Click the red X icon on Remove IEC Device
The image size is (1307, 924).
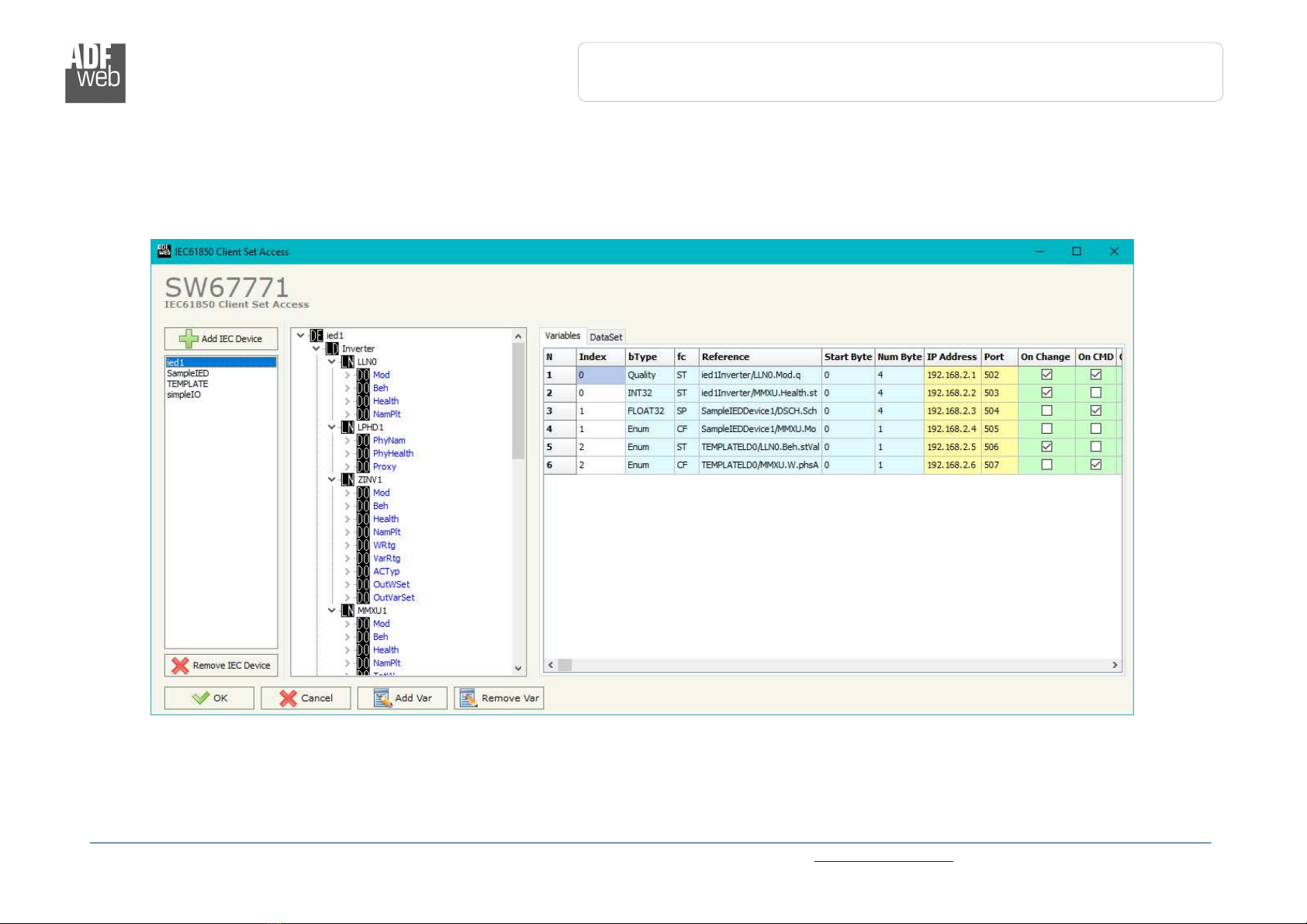(x=180, y=666)
